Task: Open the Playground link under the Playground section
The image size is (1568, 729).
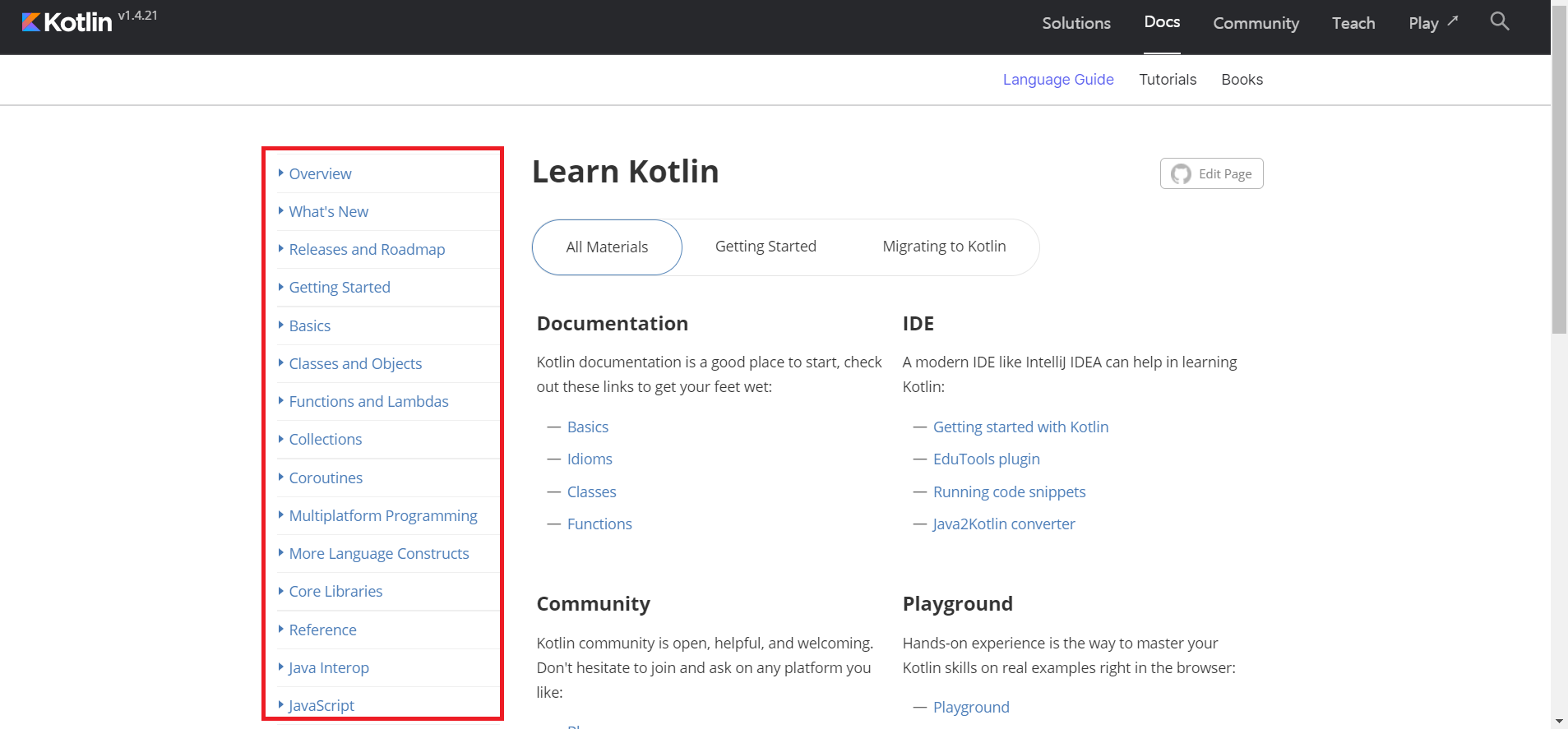Action: pos(971,707)
